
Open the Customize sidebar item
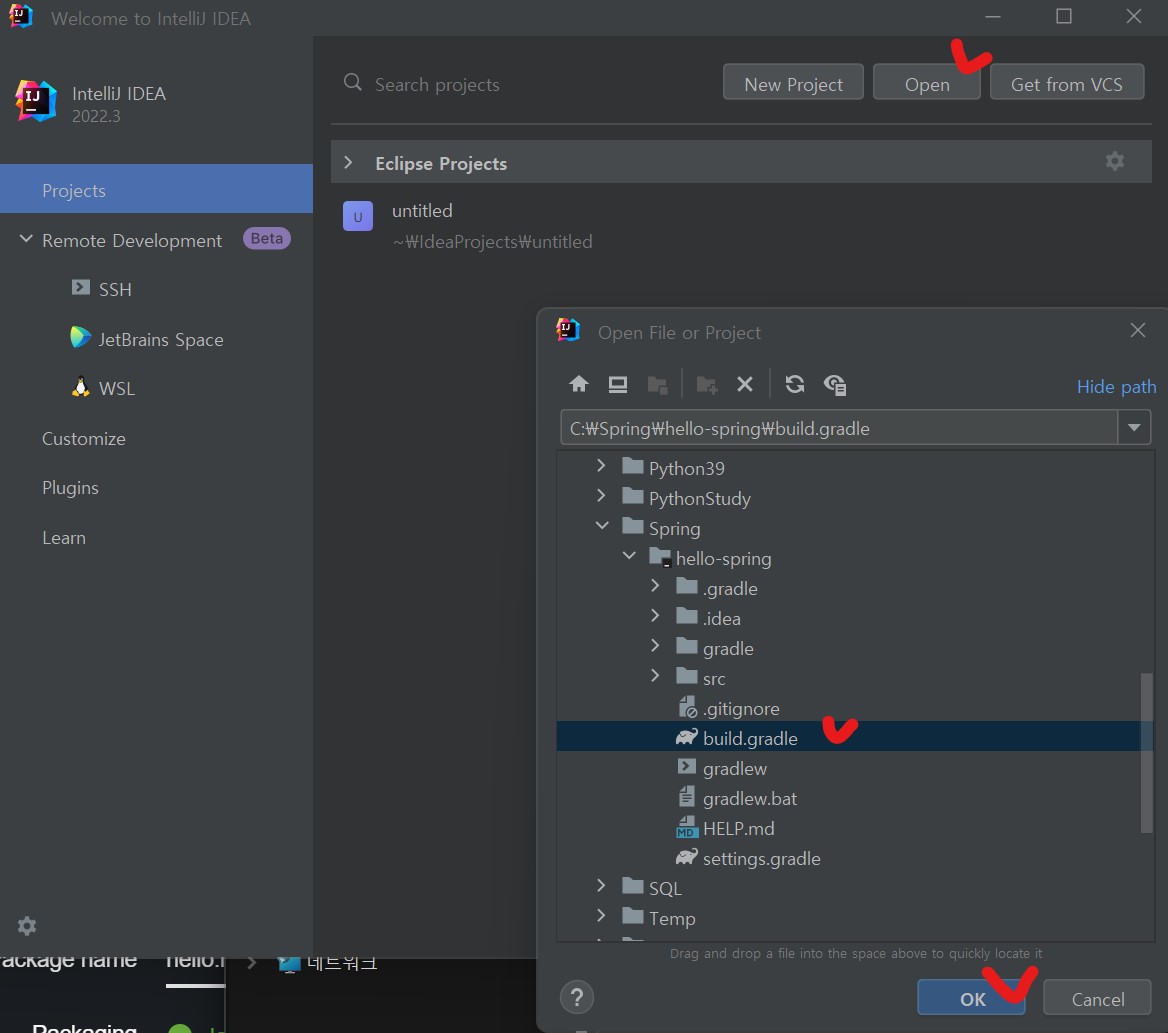[83, 439]
